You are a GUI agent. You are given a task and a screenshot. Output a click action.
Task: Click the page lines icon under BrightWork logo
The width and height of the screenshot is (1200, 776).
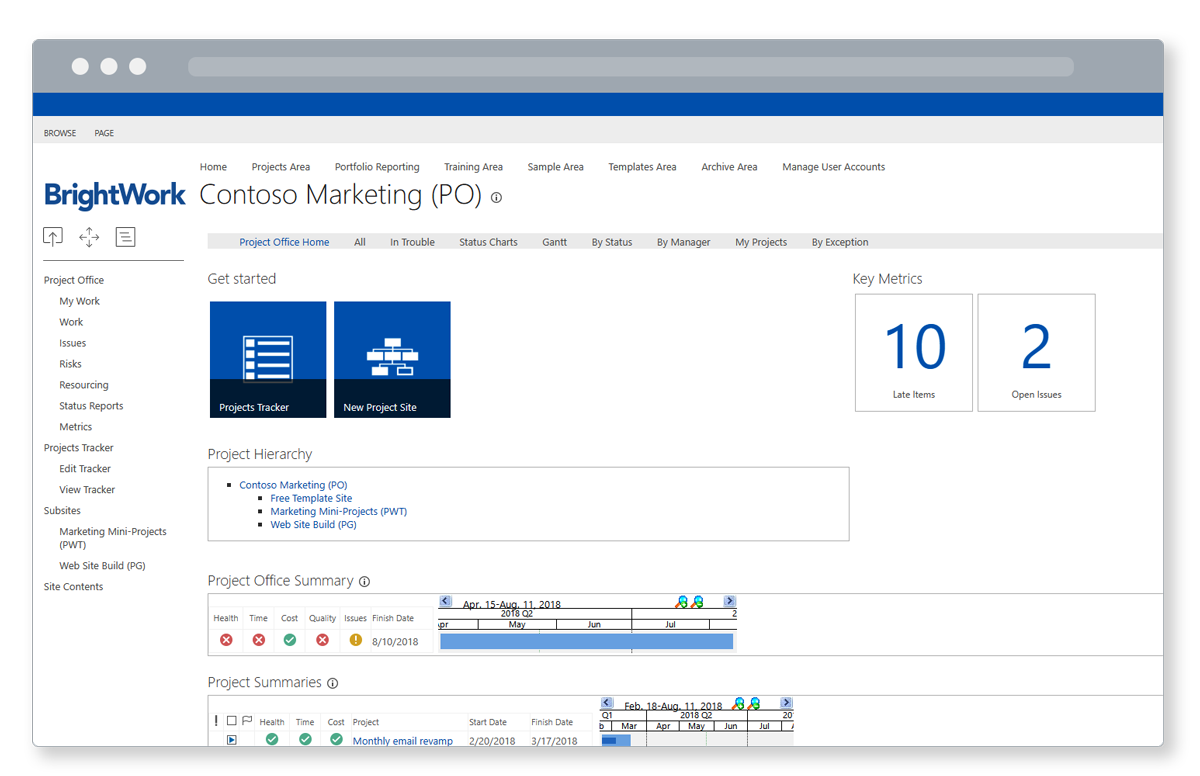(125, 237)
